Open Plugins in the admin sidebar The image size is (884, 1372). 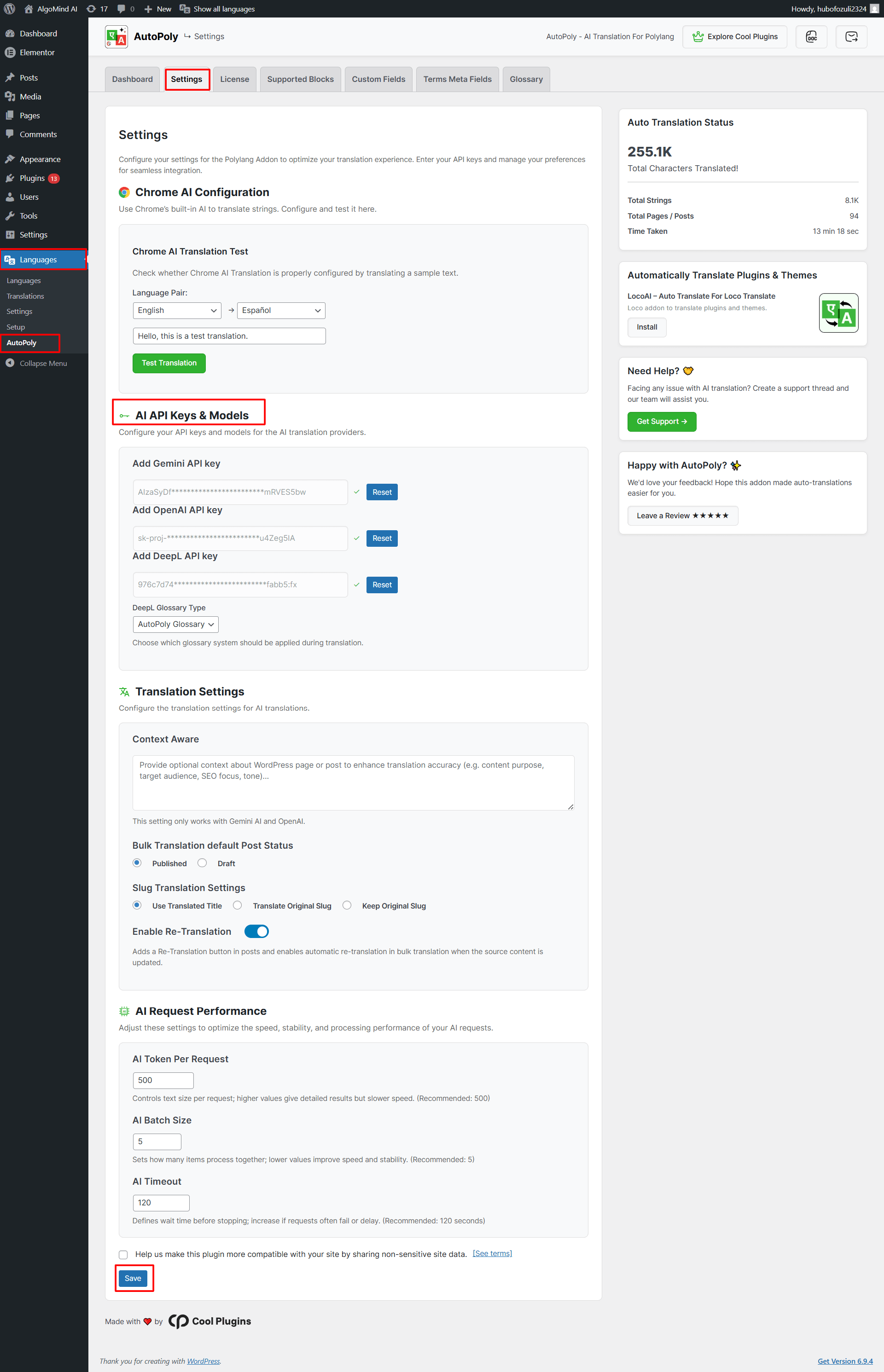point(32,179)
